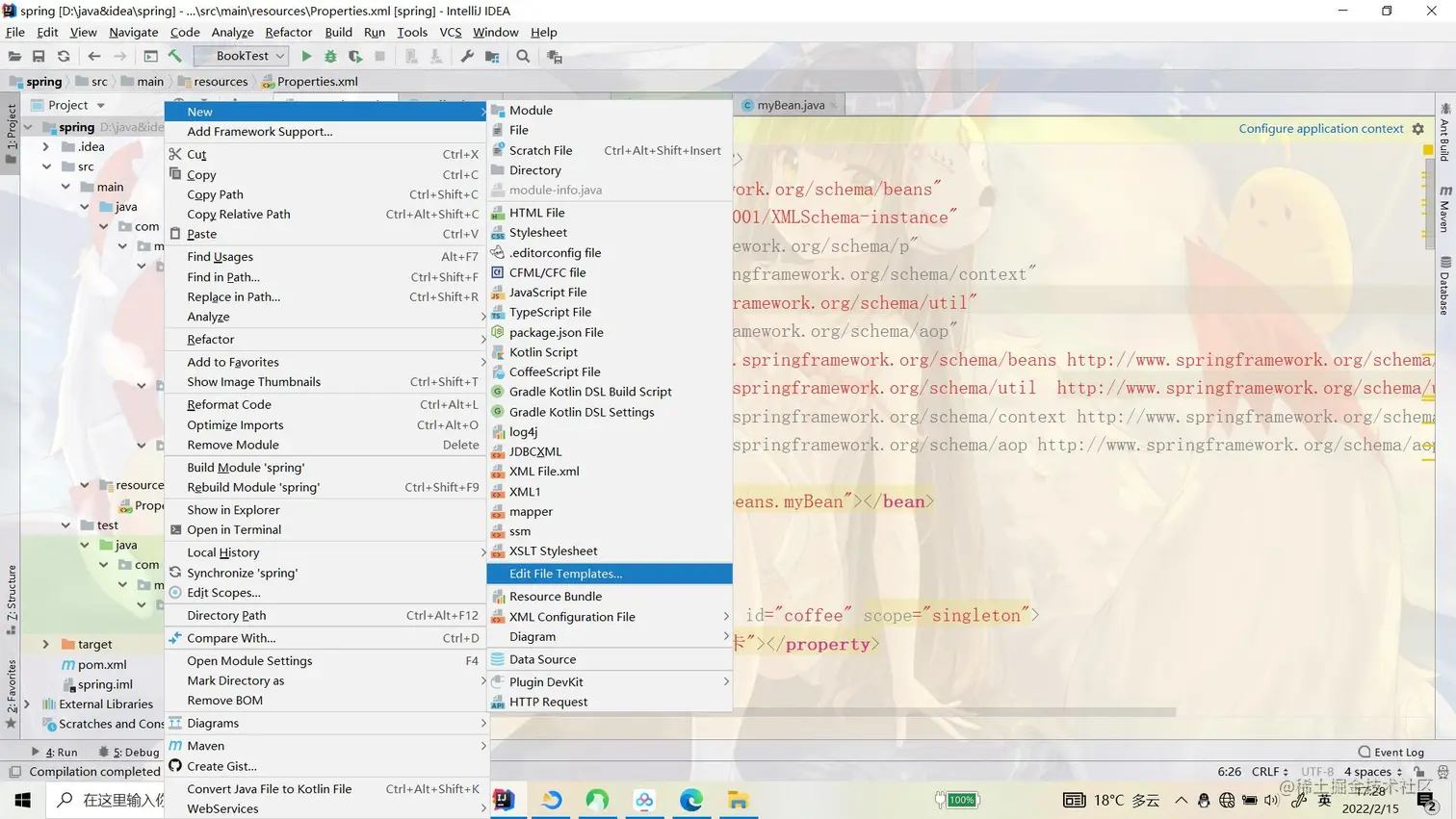Collapse the spring root folder in the tree

(x=28, y=127)
